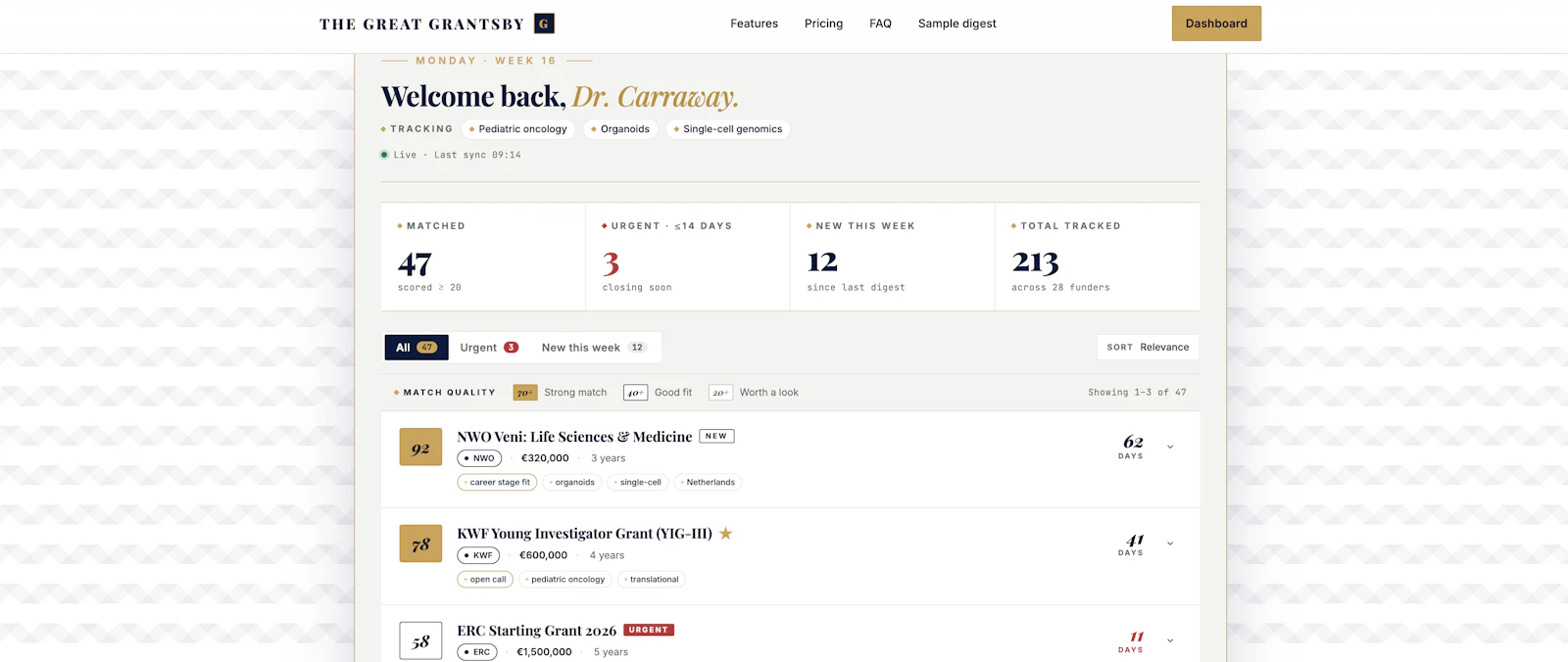The width and height of the screenshot is (1568, 662).
Task: Click the New this week 12 stat card
Action: [893, 257]
